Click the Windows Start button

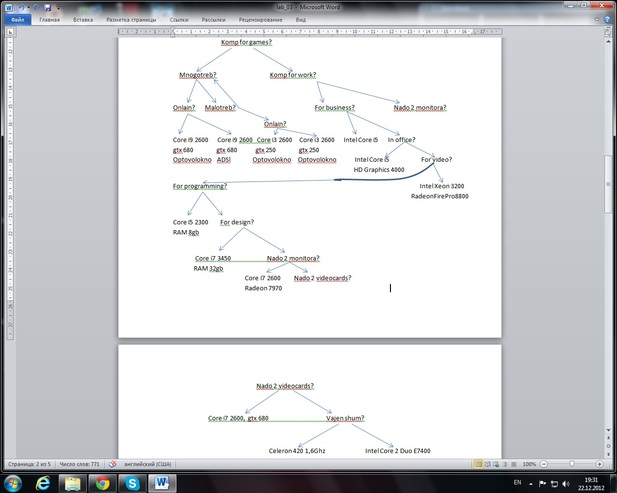coord(13,483)
